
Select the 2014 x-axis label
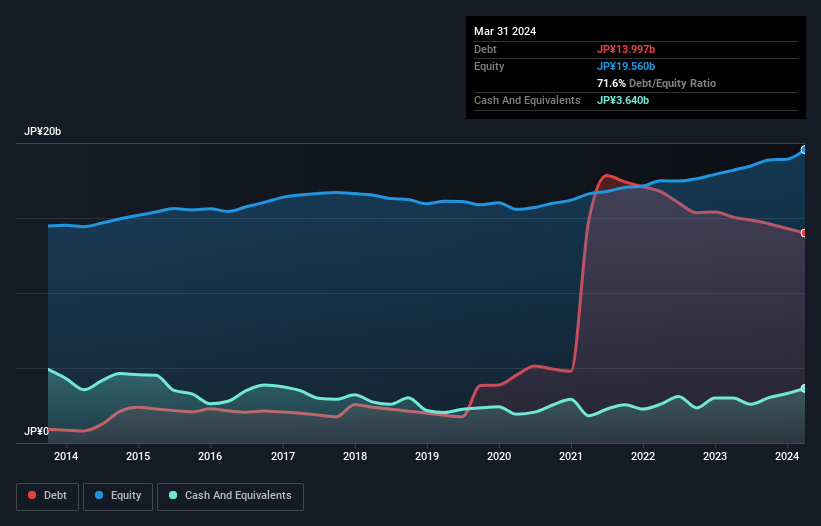click(66, 456)
